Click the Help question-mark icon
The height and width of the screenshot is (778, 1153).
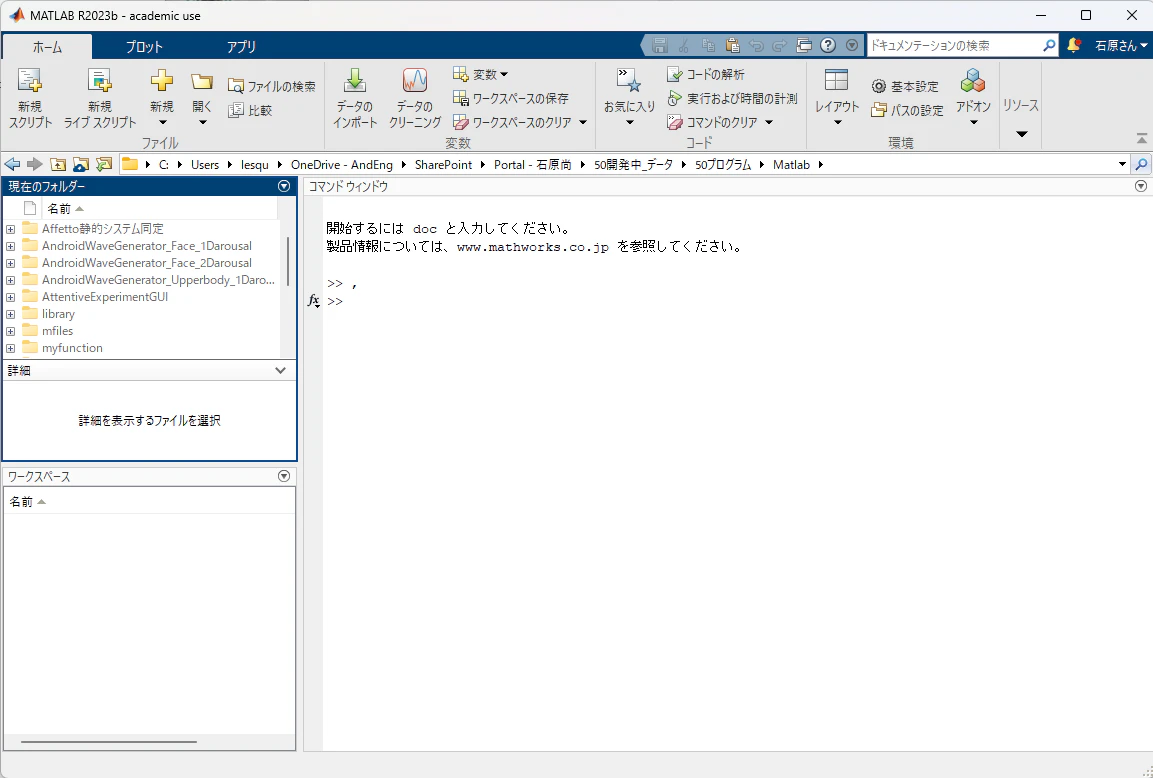[828, 45]
